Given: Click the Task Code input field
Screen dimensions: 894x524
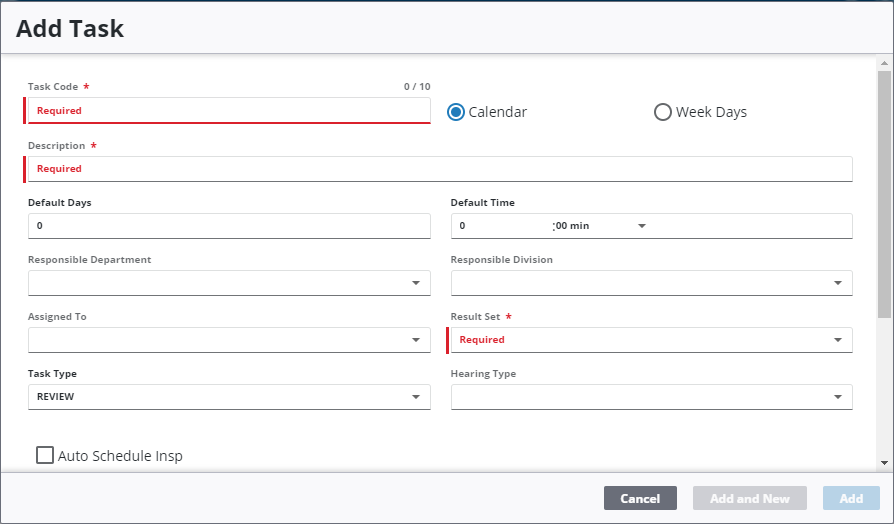Looking at the screenshot, I should pyautogui.click(x=228, y=111).
